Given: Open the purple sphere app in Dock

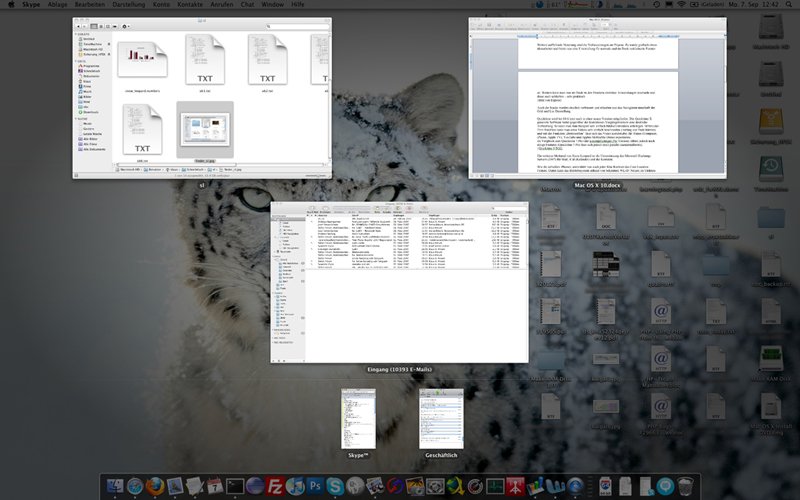Looking at the screenshot, I should point(255,486).
